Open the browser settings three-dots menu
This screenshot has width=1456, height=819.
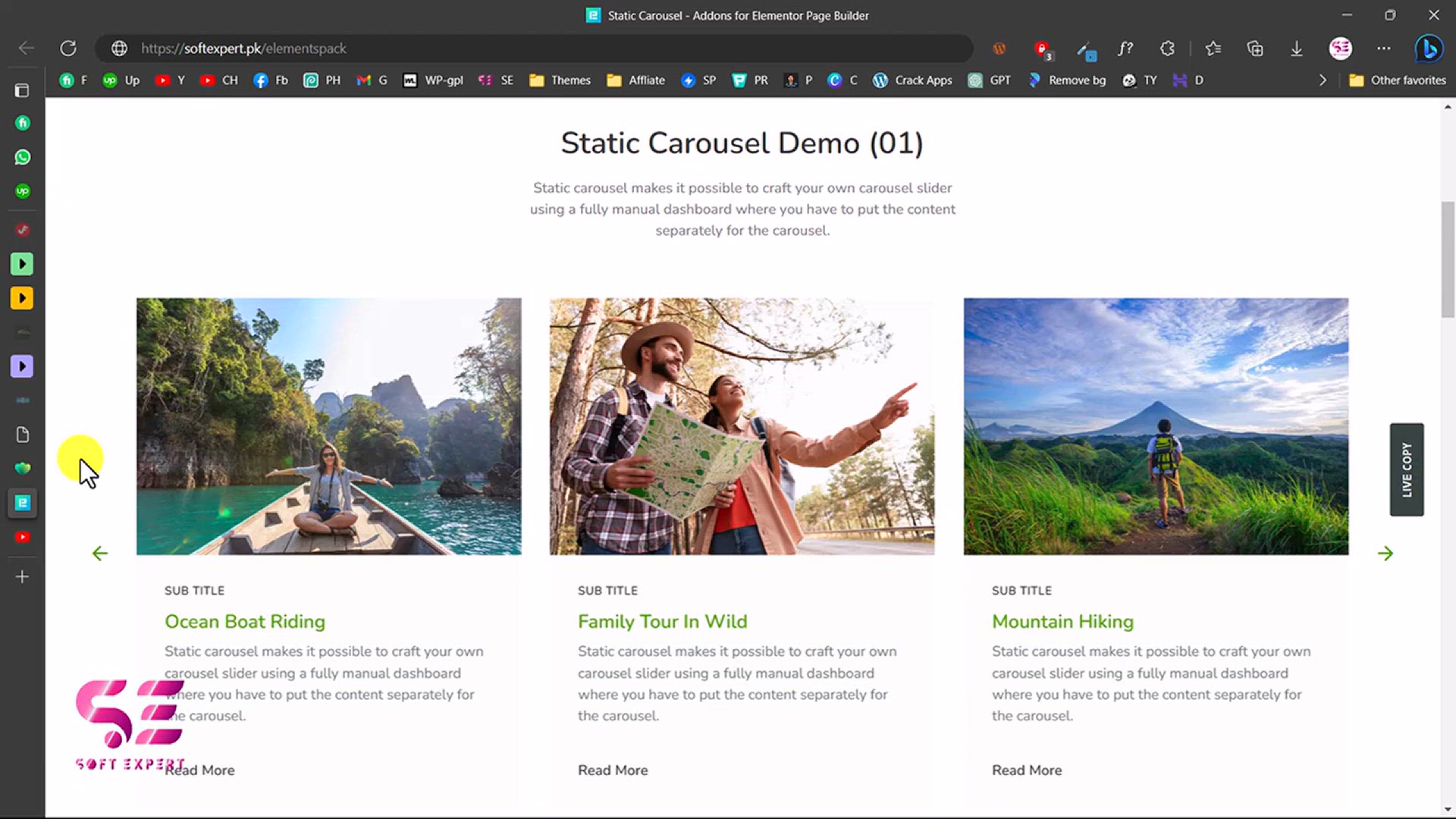(1384, 49)
